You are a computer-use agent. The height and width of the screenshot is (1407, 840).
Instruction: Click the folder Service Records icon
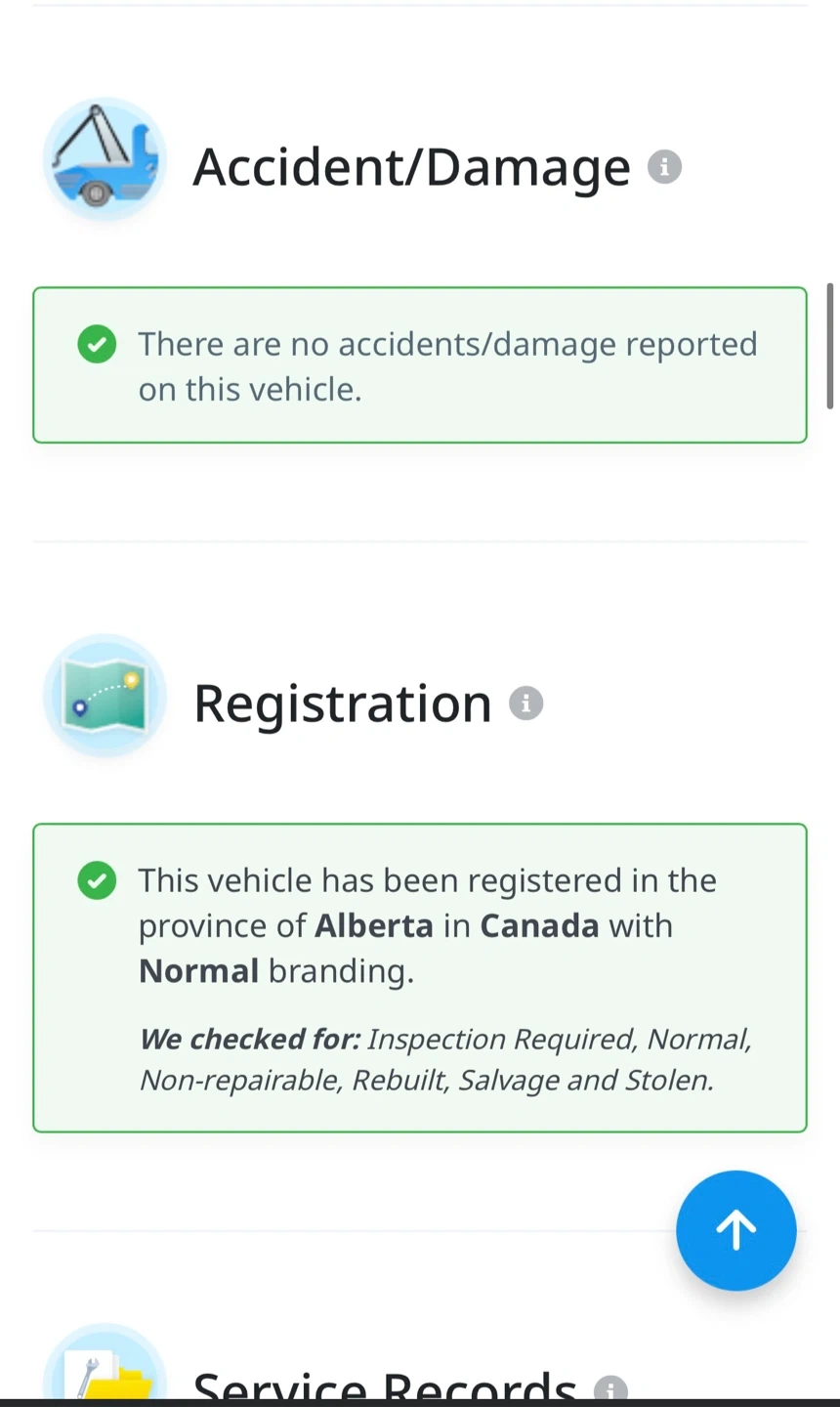[105, 1364]
